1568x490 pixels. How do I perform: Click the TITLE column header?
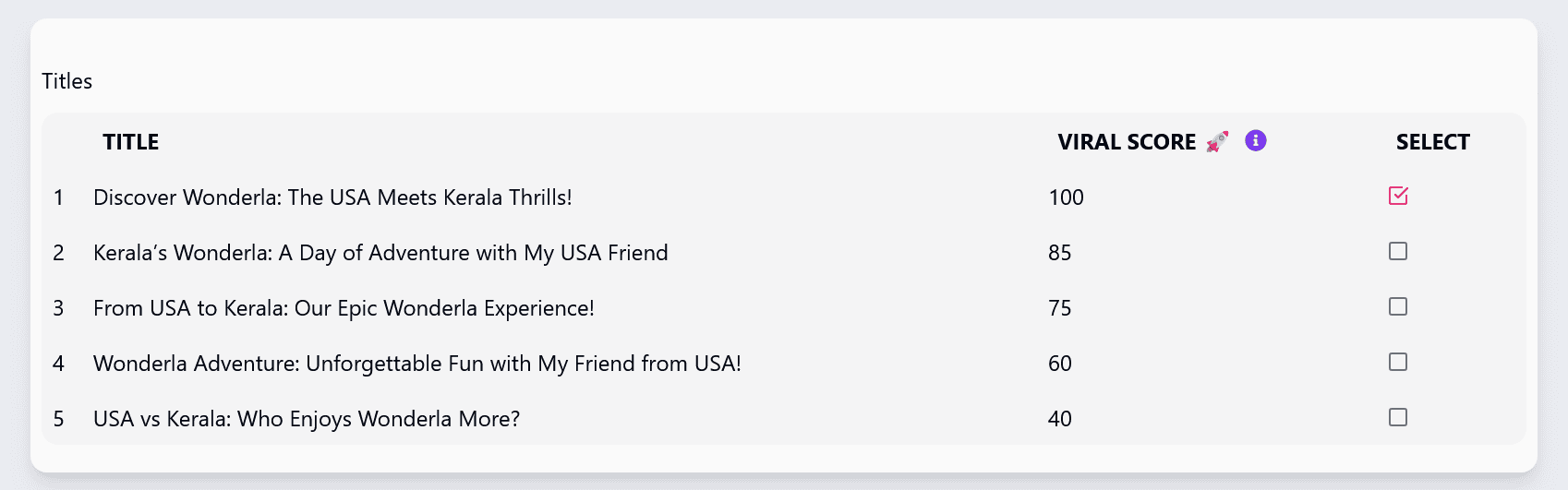[x=131, y=142]
